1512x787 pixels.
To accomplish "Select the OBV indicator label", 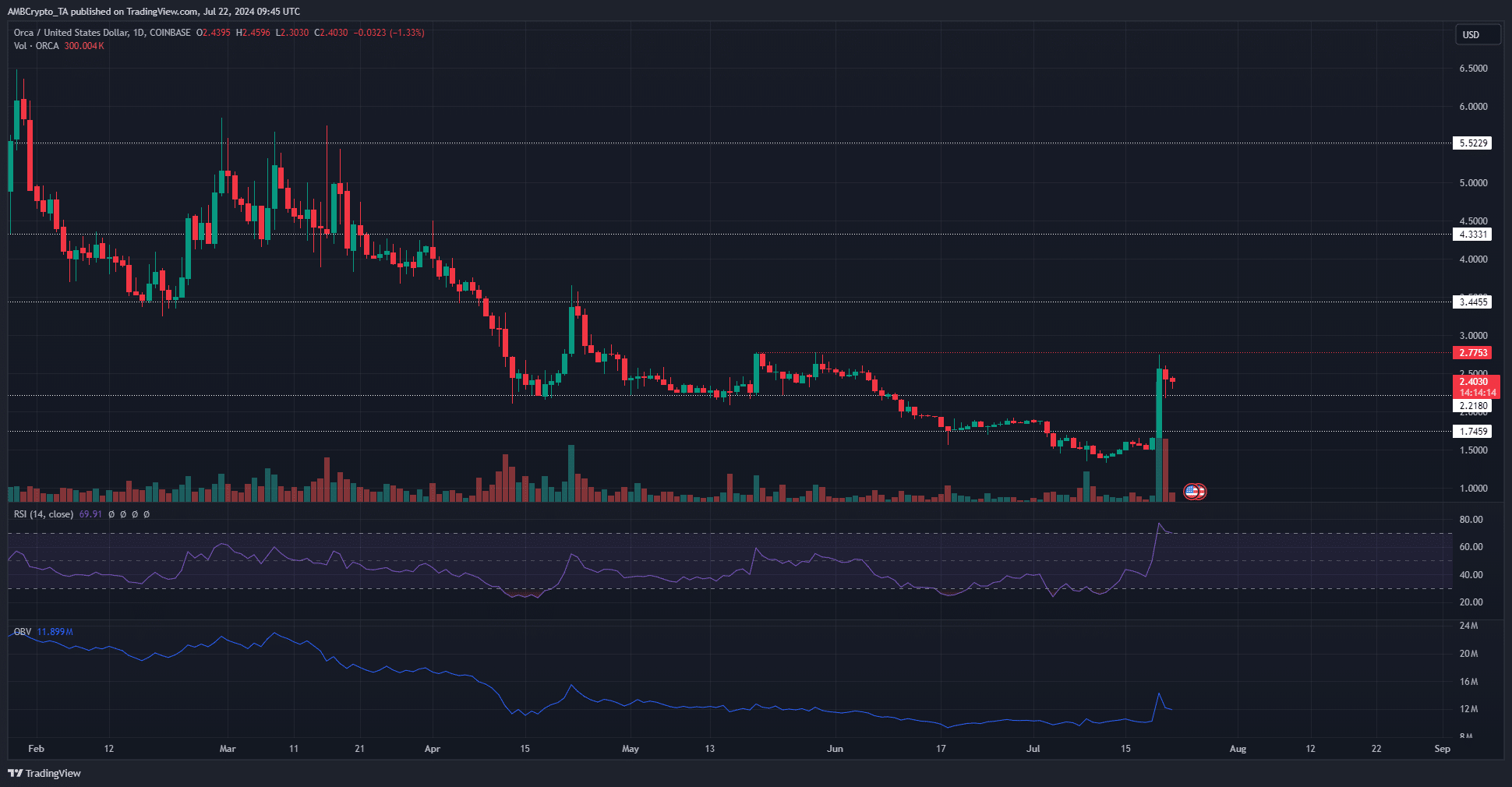I will pos(23,632).
